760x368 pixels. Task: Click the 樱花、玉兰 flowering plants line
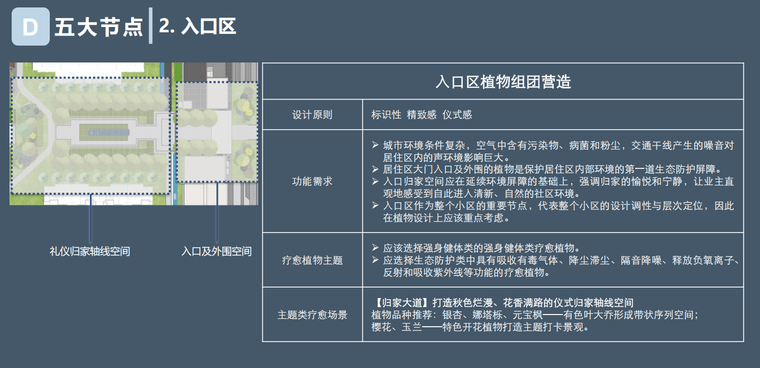point(480,327)
